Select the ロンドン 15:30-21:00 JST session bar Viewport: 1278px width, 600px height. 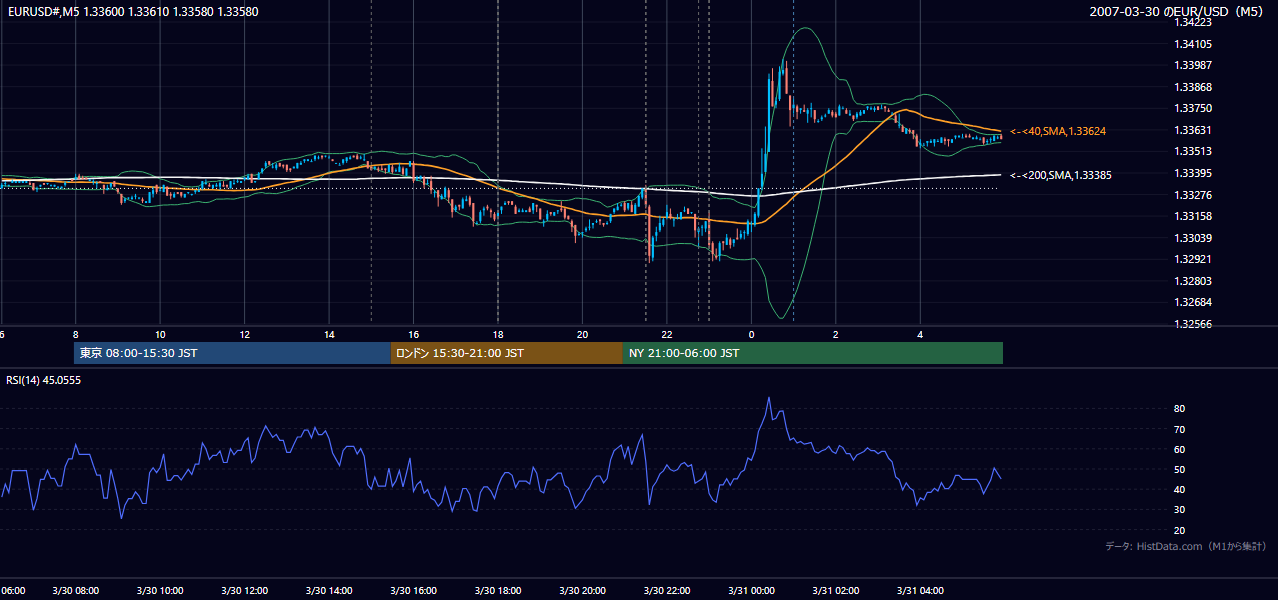coord(506,353)
